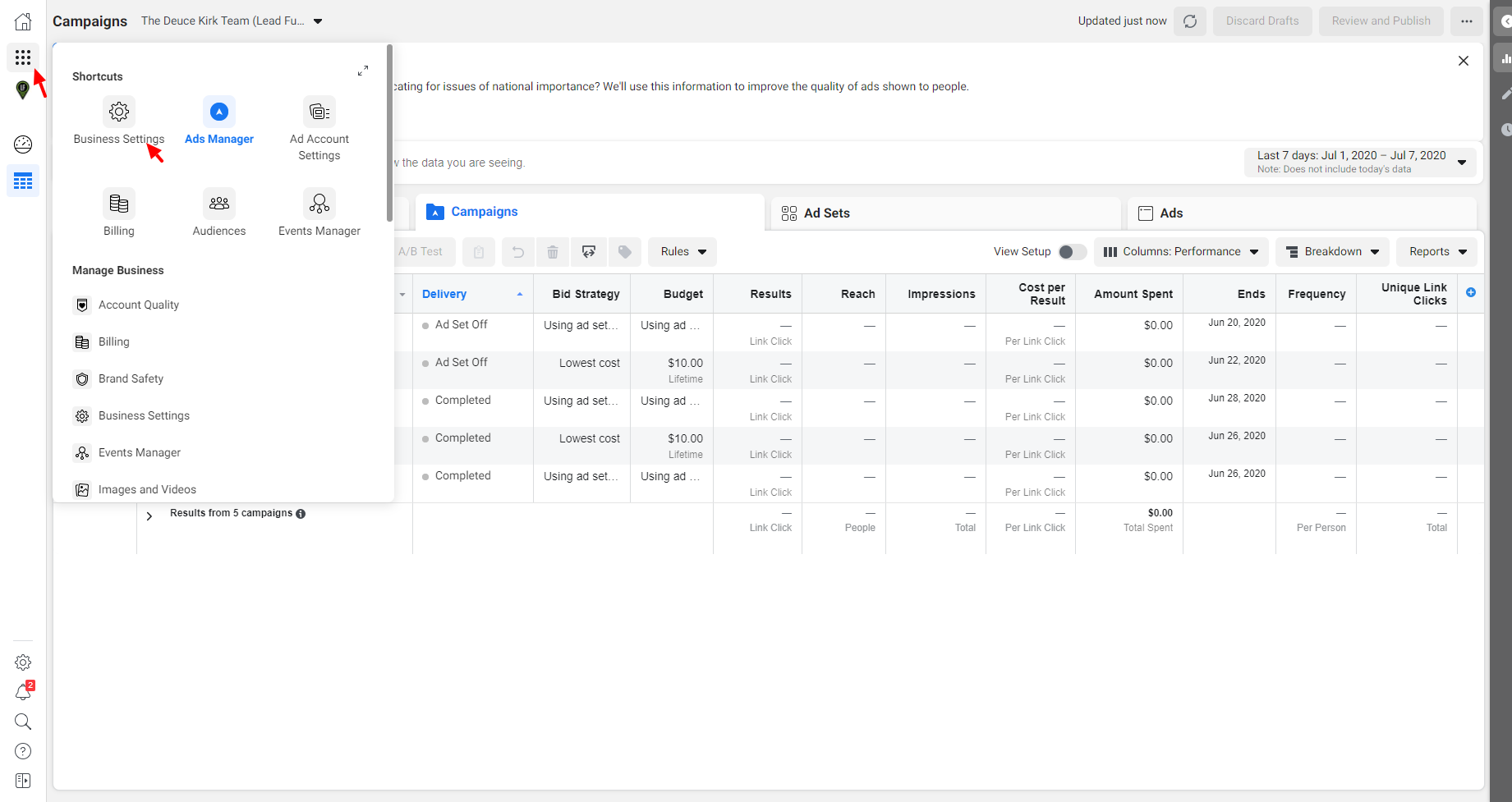Click the Frequency column header
The width and height of the screenshot is (1512, 802).
1316,294
